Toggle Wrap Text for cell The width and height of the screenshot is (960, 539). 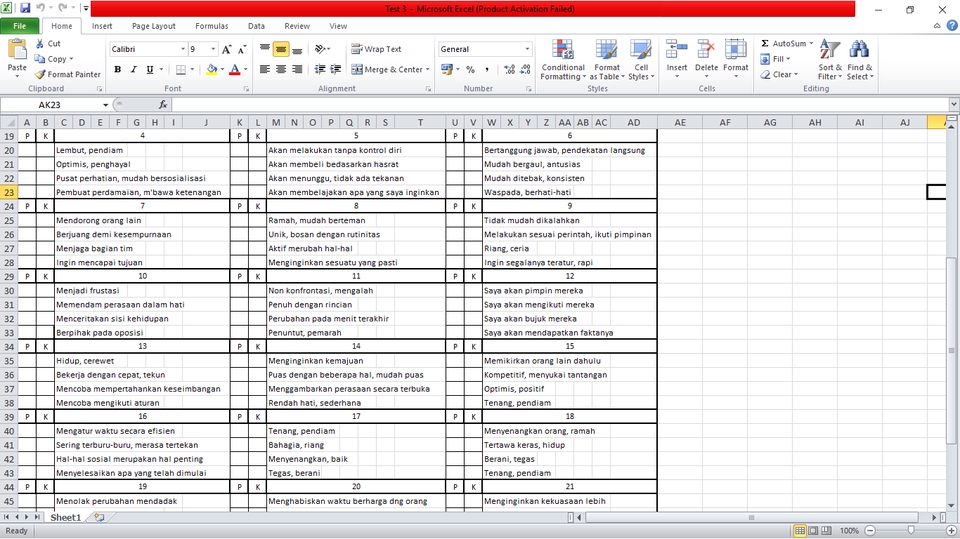point(377,49)
